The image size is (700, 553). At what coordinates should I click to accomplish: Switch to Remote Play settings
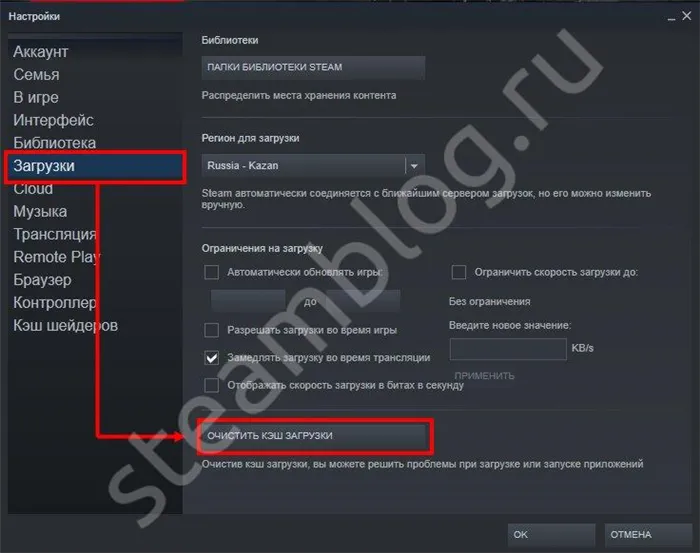(57, 257)
